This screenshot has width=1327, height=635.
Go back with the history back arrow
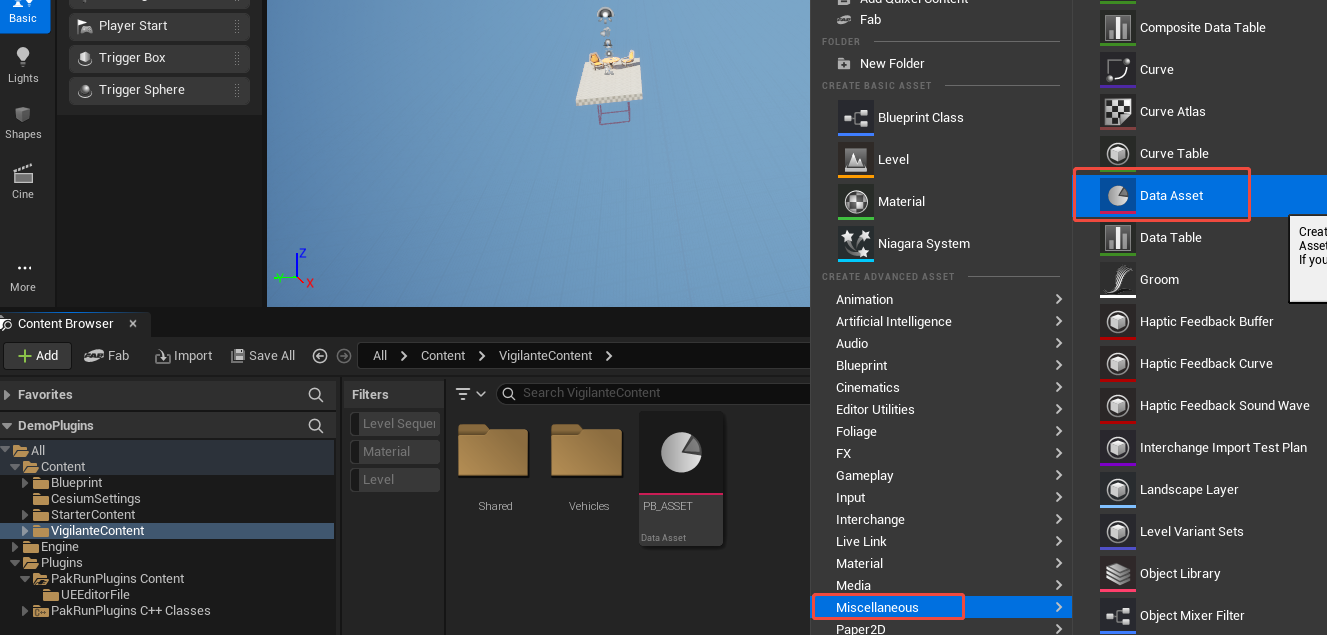coord(320,356)
